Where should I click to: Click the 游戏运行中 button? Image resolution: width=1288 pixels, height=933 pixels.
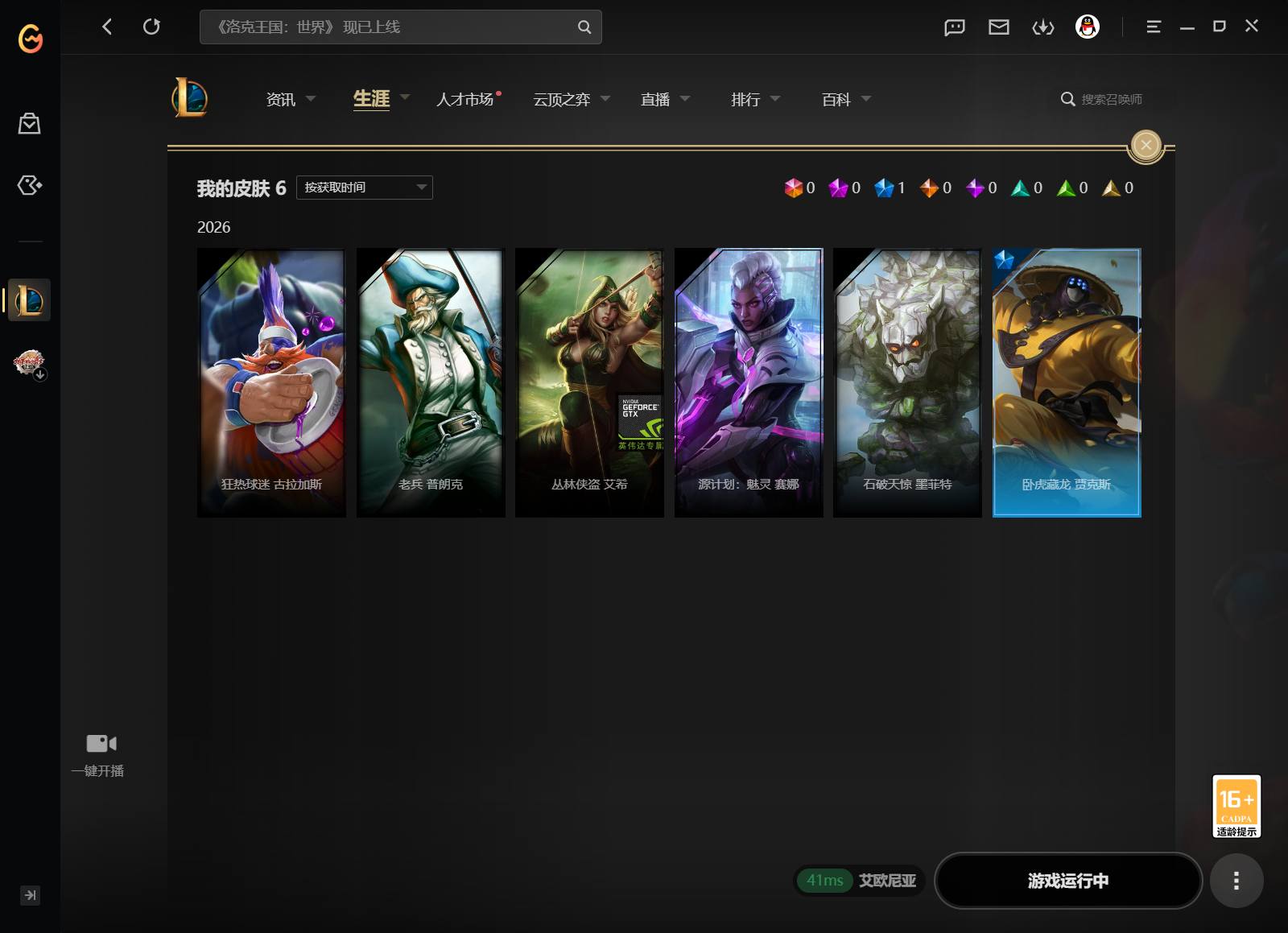[x=1068, y=881]
